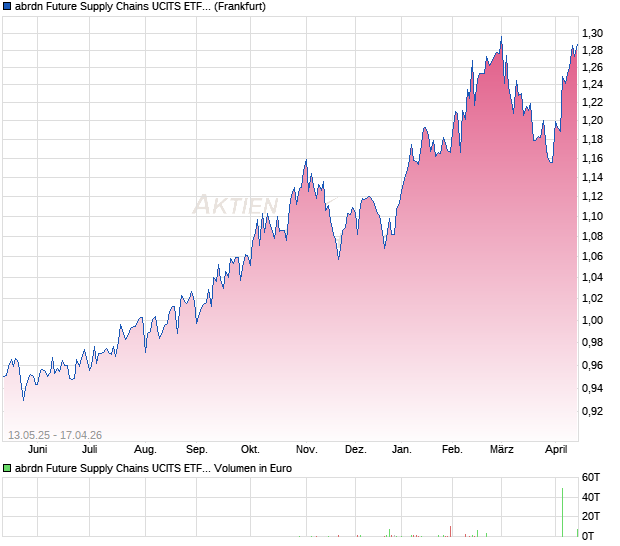Click the Volumen in Euro panel title

pos(252,467)
